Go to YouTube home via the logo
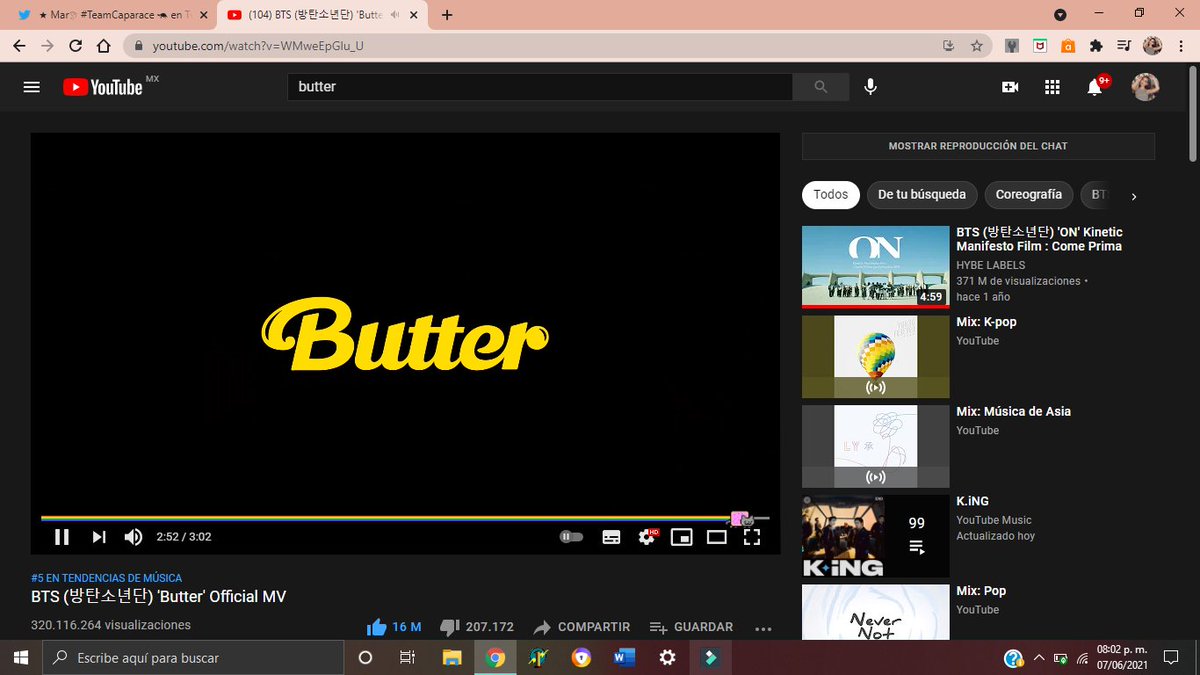This screenshot has height=675, width=1200. pyautogui.click(x=103, y=87)
